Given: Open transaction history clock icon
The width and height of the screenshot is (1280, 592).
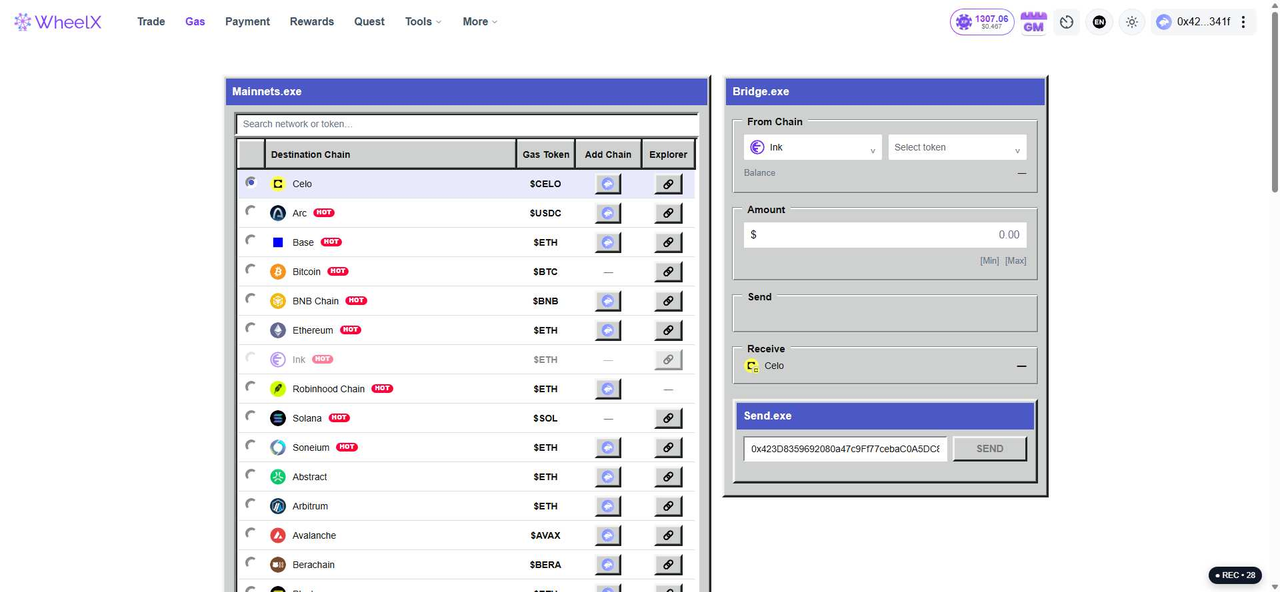Looking at the screenshot, I should pyautogui.click(x=1067, y=22).
